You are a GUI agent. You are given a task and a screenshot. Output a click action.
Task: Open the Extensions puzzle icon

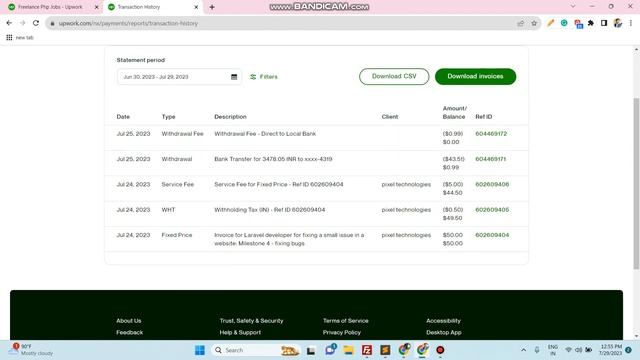coord(591,23)
